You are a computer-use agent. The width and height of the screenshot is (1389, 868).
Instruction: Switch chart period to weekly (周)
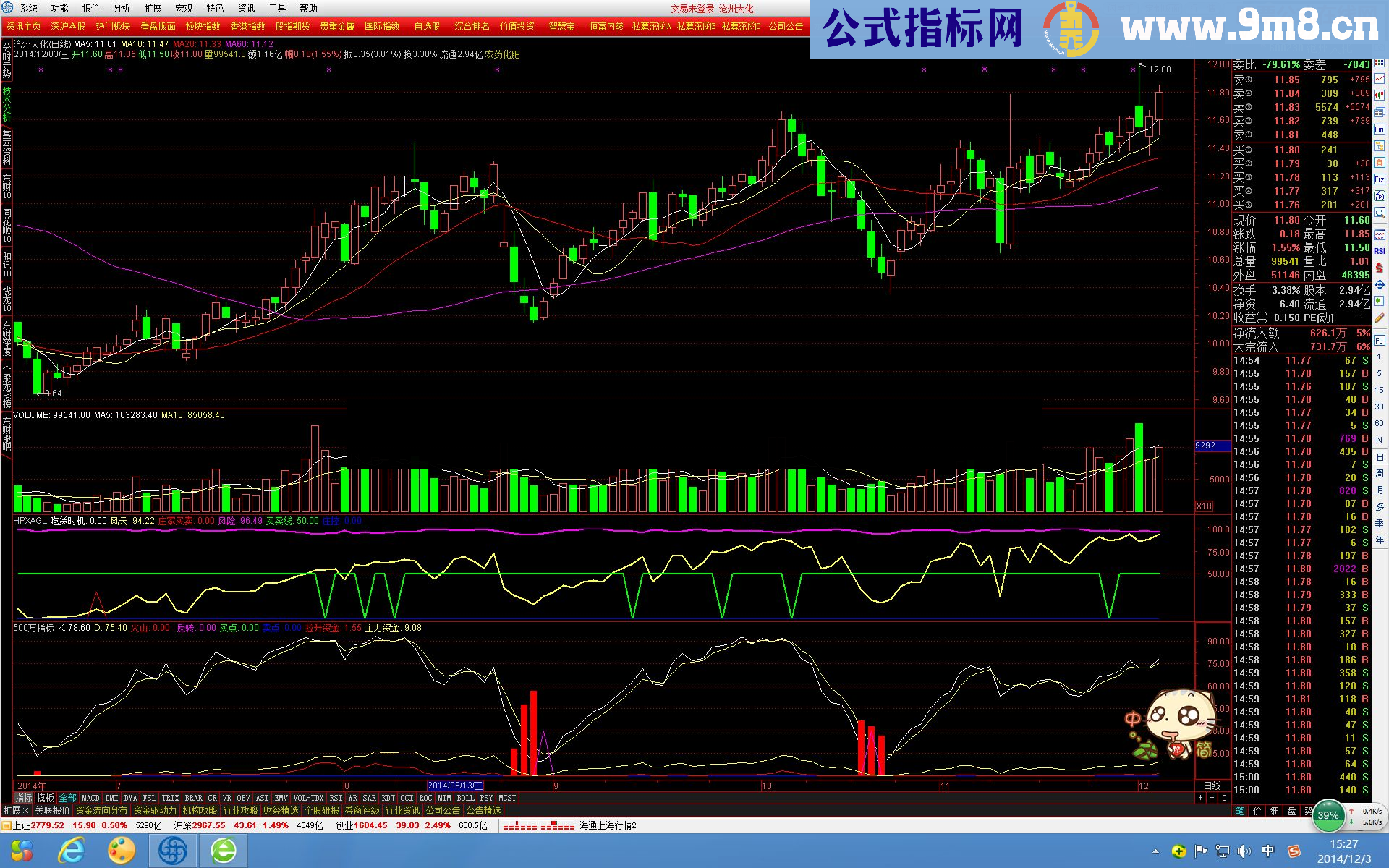(x=1380, y=473)
